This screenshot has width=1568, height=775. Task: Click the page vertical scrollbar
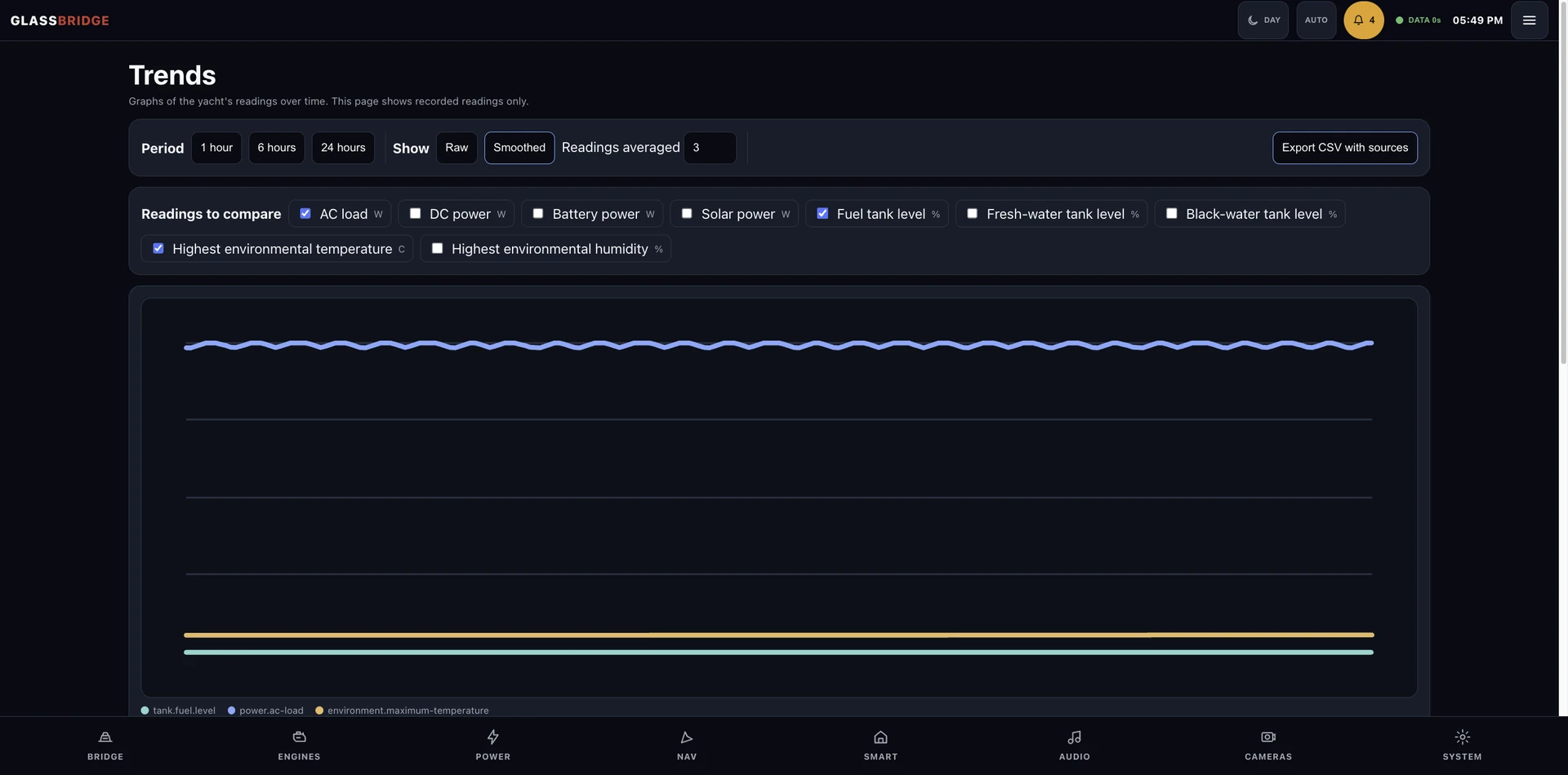pos(1563,181)
